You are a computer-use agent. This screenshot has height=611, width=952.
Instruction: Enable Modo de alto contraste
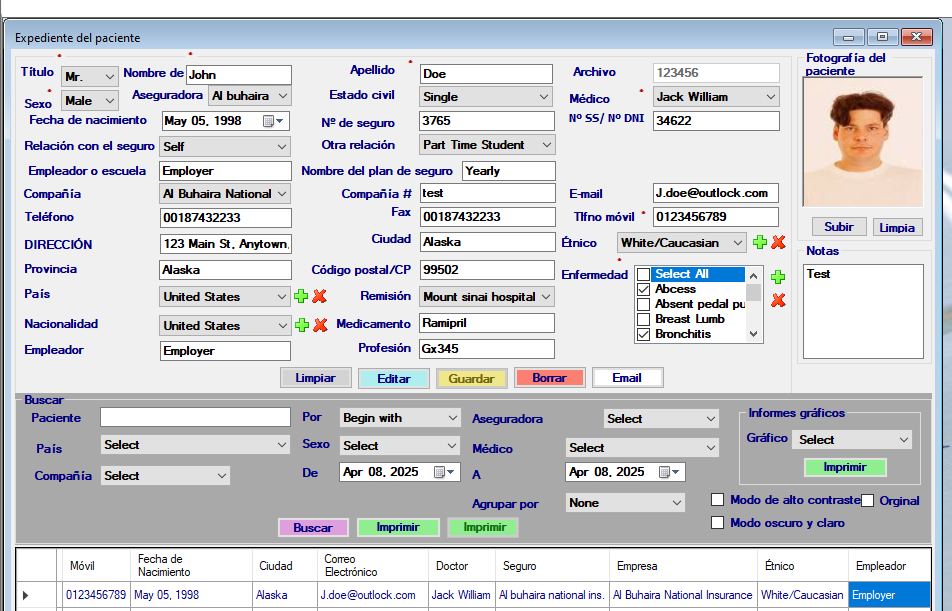(x=718, y=500)
